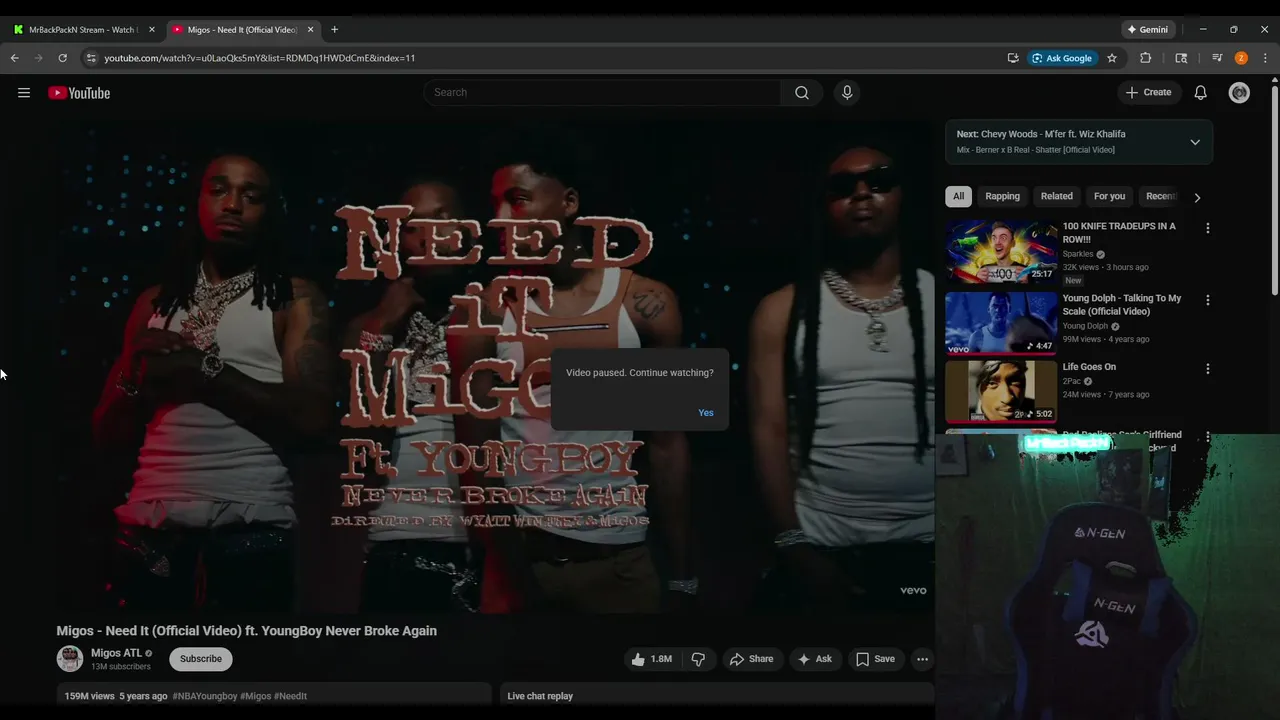Select the All filter chip

pos(958,197)
